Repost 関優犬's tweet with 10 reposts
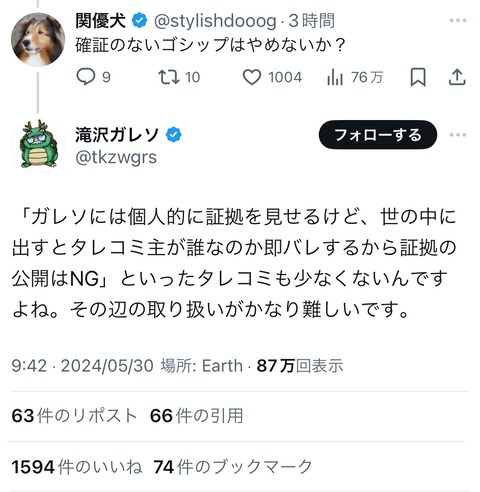Viewport: 480px width, 492px height. click(179, 77)
